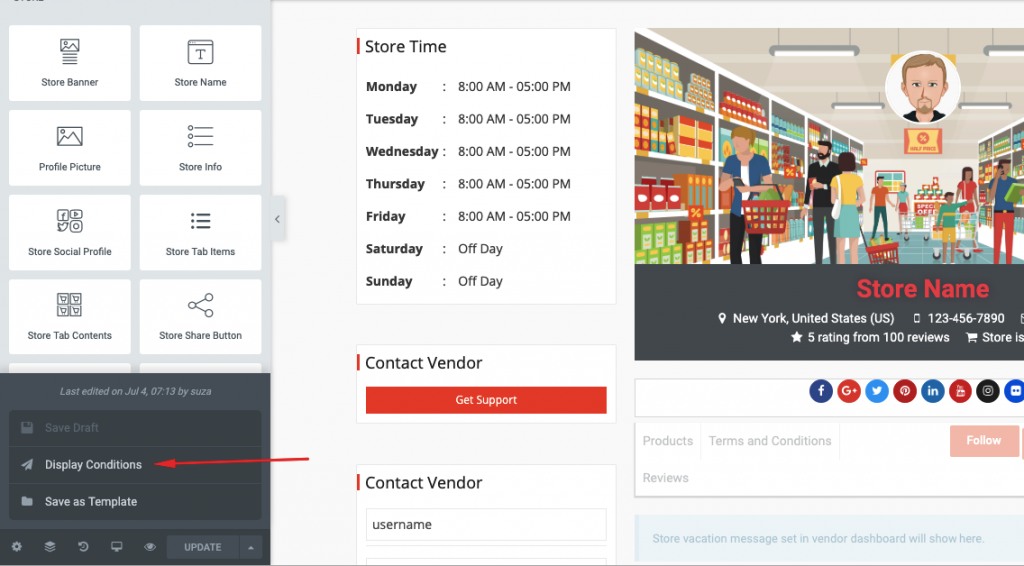Open the Terms and Conditions tab
The image size is (1024, 566).
770,441
